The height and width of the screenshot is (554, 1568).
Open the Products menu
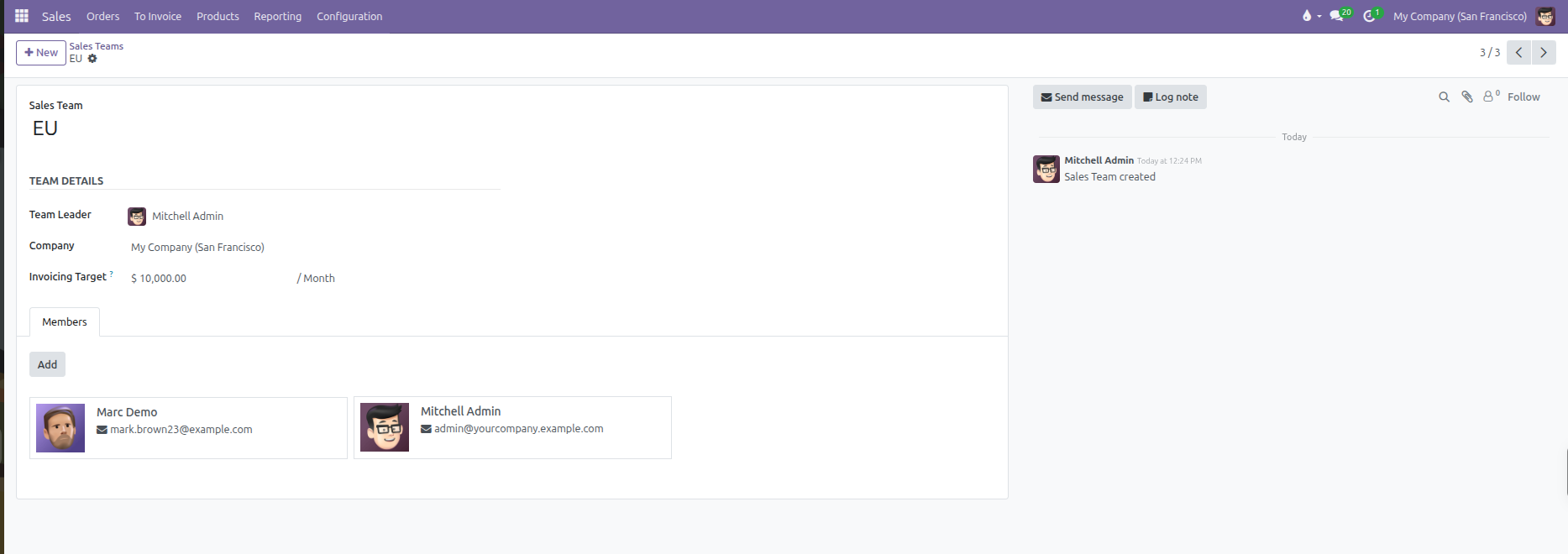click(x=218, y=16)
